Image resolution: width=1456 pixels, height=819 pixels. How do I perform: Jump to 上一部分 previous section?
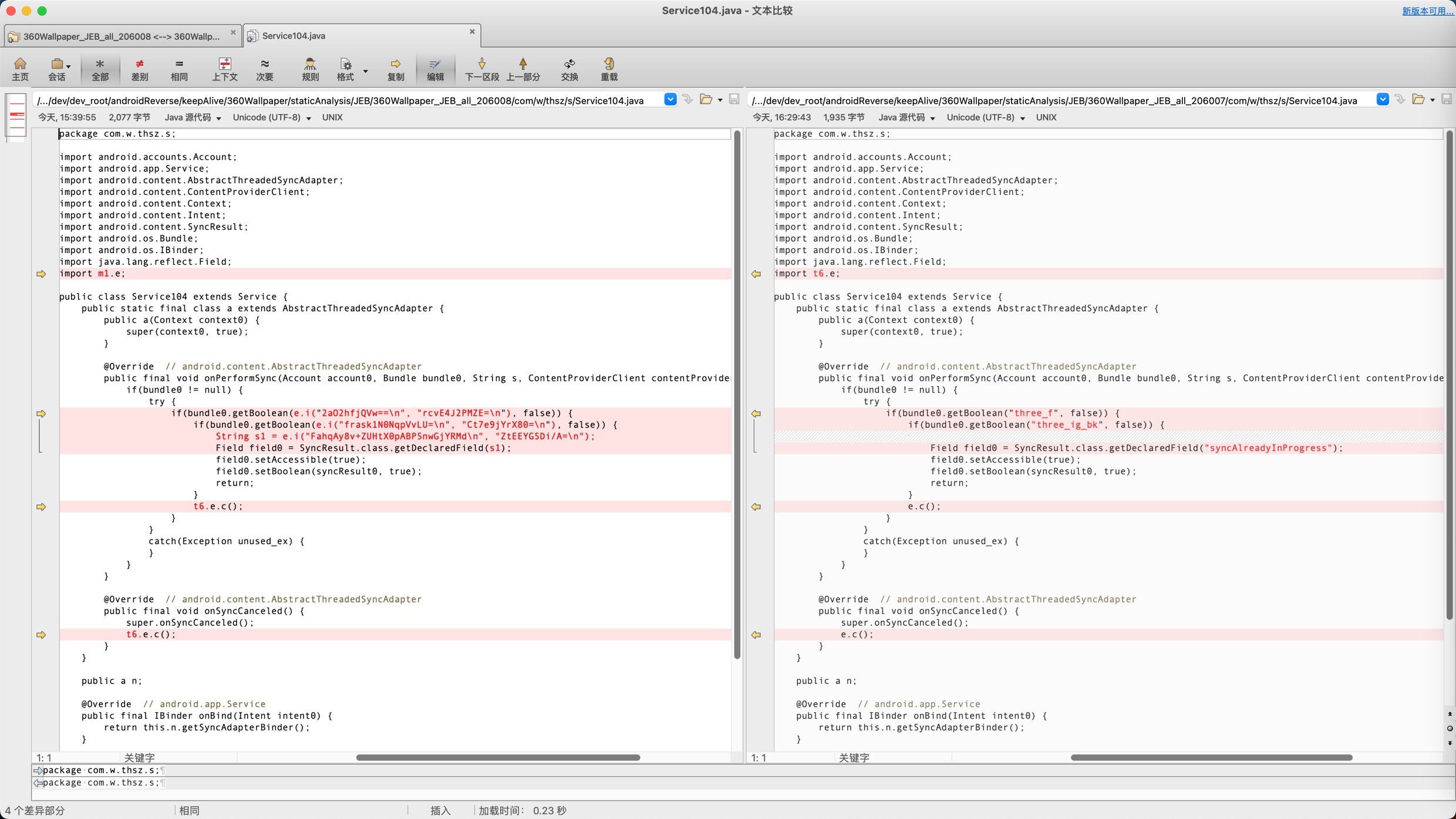[x=523, y=69]
